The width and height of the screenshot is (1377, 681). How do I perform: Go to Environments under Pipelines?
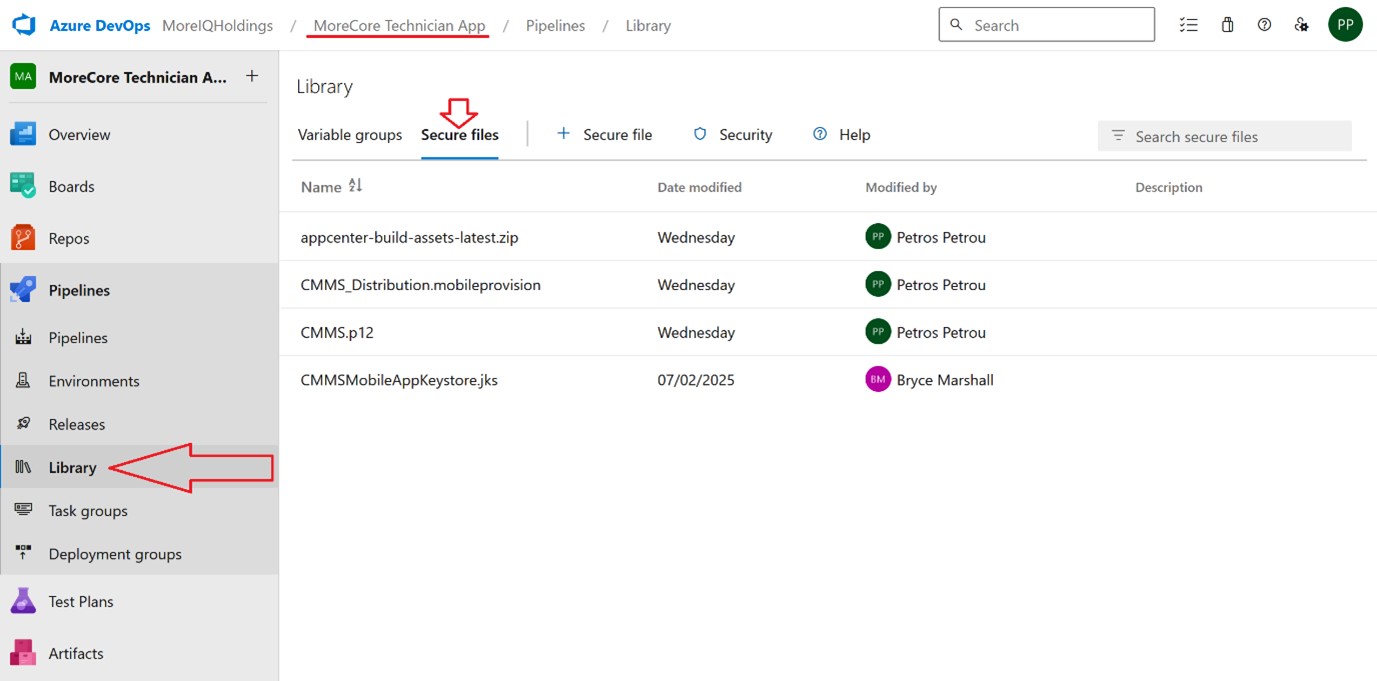pos(94,381)
